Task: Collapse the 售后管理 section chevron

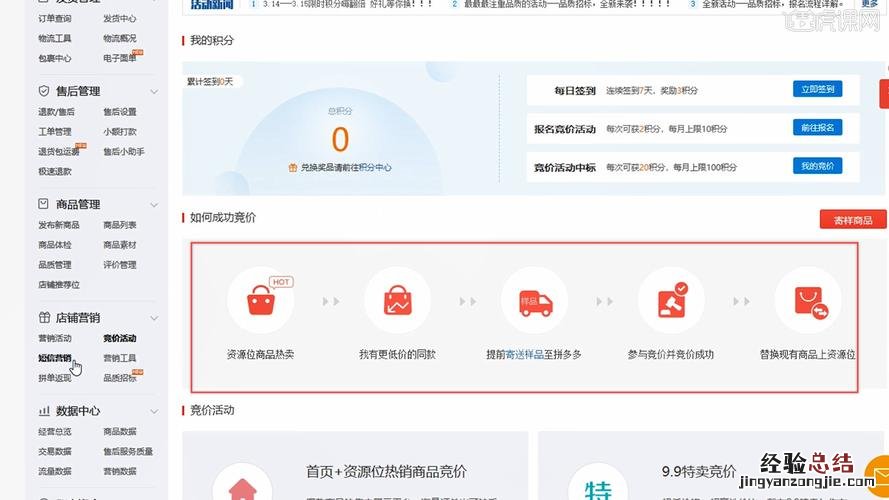Action: tap(154, 91)
